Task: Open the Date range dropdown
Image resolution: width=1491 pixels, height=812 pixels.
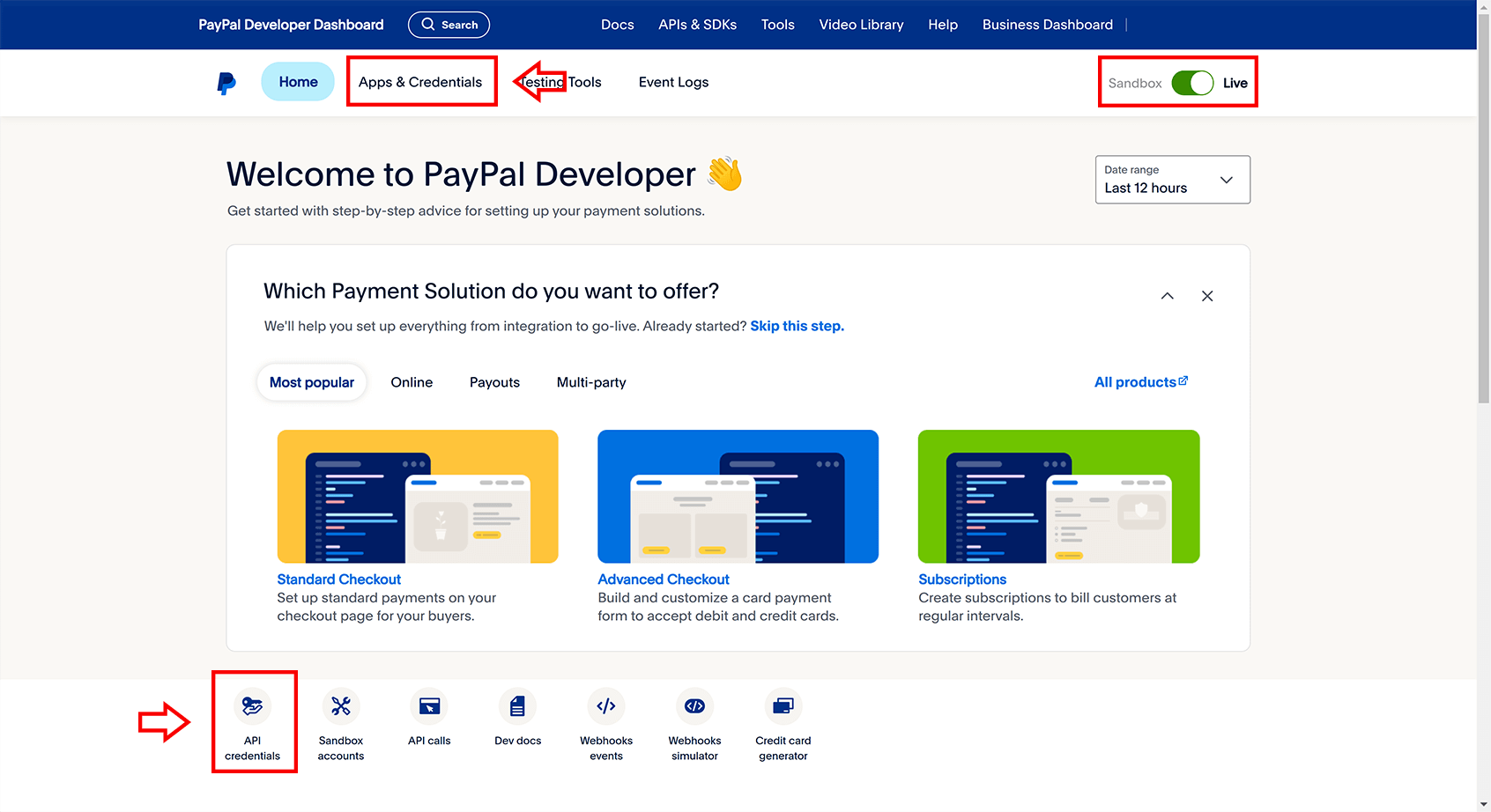Action: click(1172, 180)
